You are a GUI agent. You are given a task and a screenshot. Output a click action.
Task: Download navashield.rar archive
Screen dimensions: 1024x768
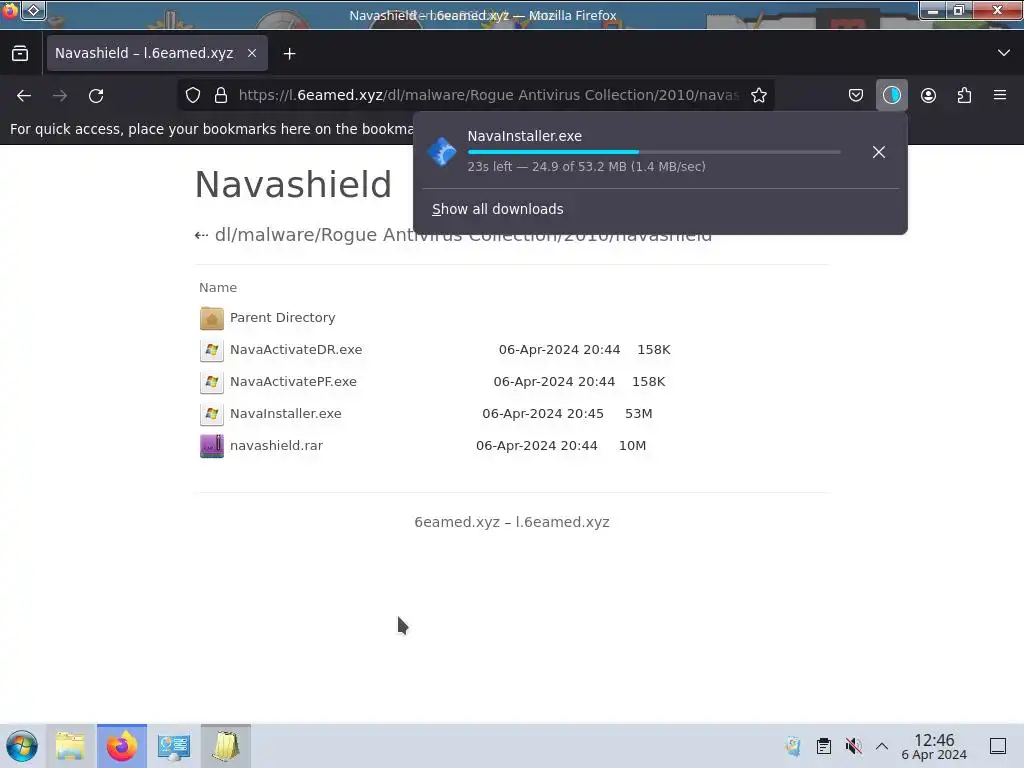(x=276, y=445)
